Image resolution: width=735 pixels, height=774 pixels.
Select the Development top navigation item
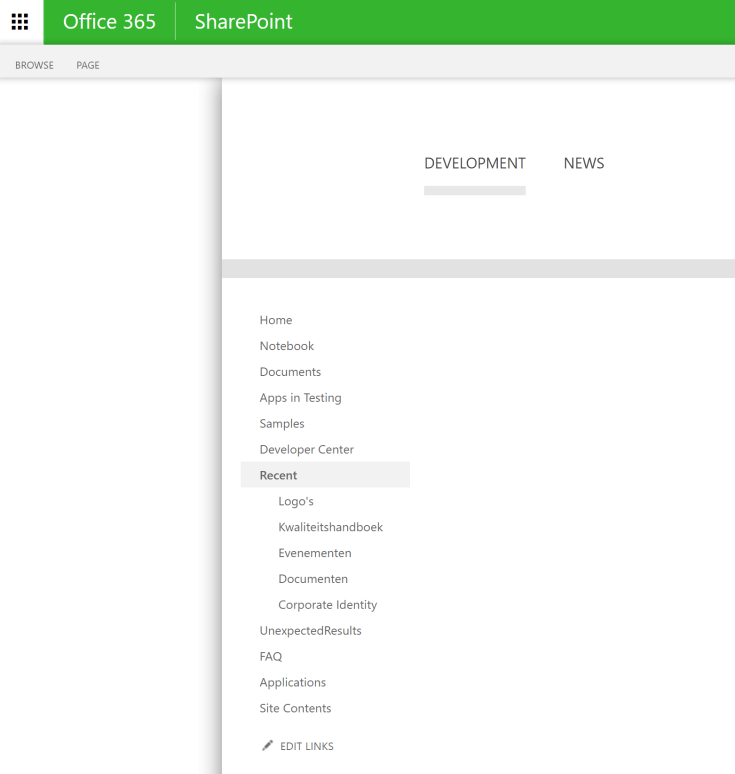pyautogui.click(x=474, y=164)
